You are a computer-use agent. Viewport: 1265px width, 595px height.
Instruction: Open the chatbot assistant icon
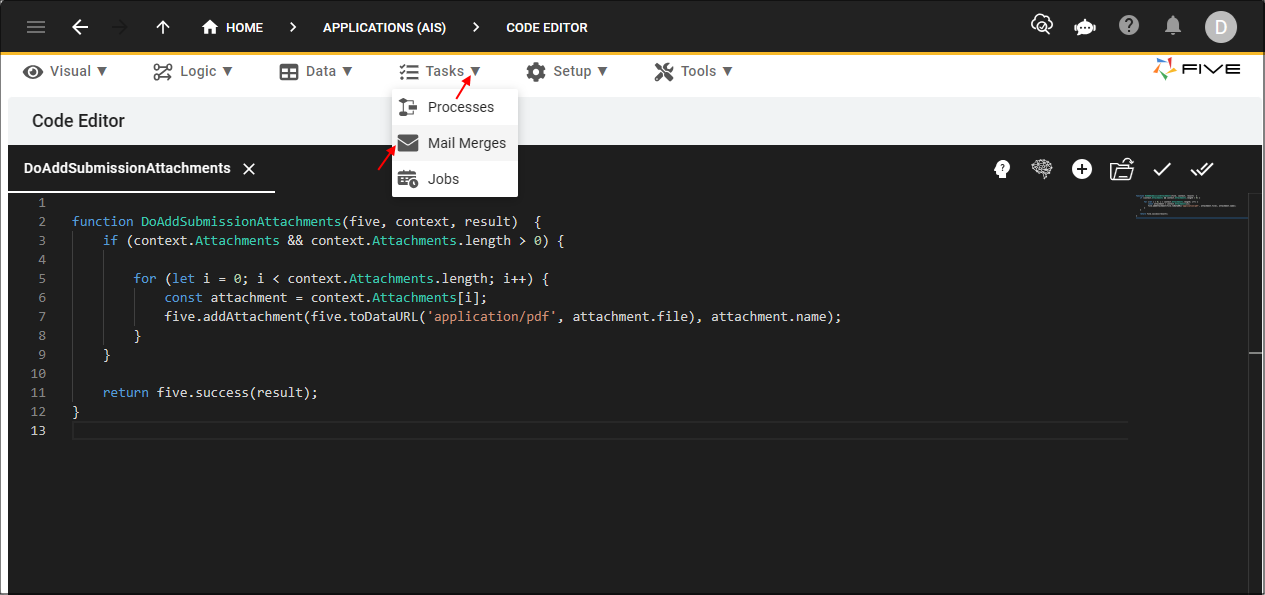[x=1085, y=27]
